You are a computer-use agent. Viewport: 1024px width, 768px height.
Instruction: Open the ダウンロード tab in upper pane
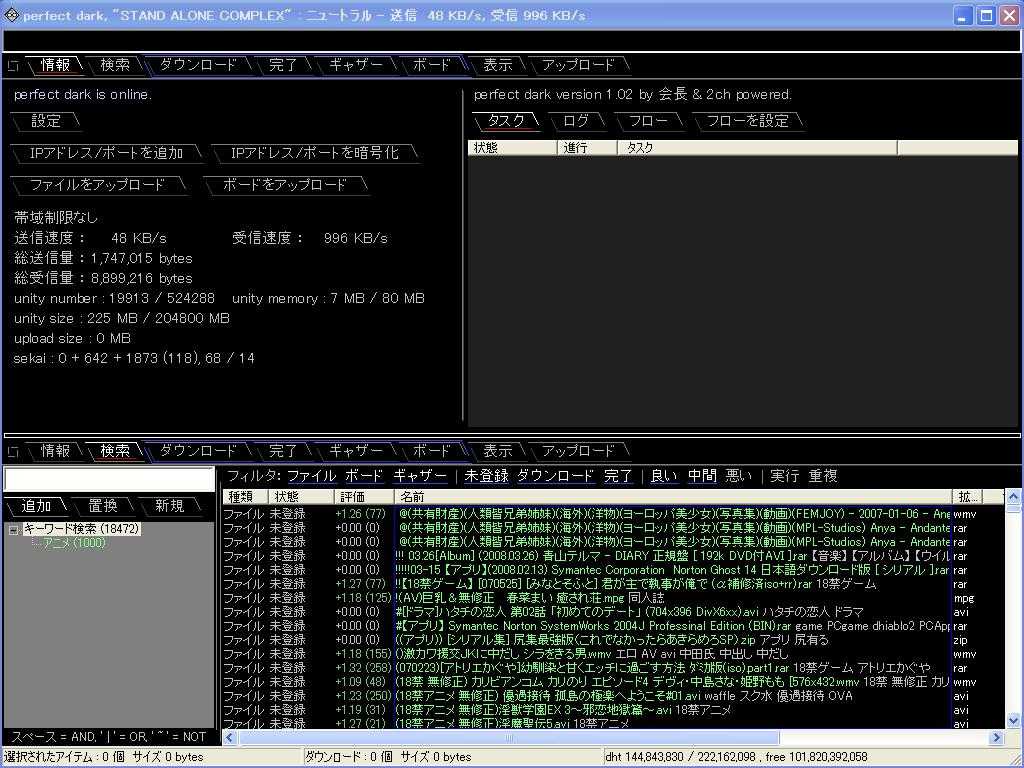(x=198, y=65)
